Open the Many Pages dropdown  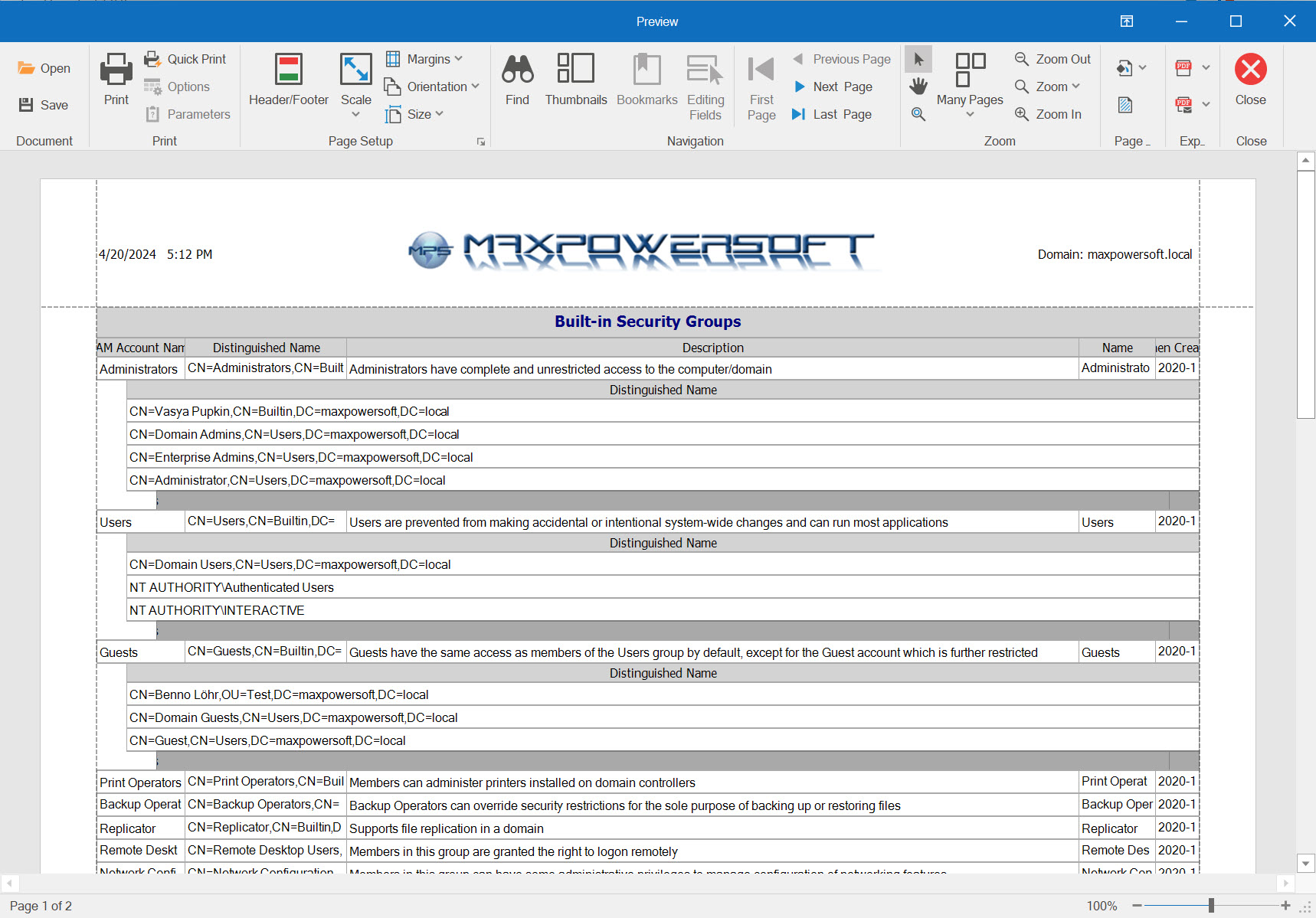tap(969, 114)
